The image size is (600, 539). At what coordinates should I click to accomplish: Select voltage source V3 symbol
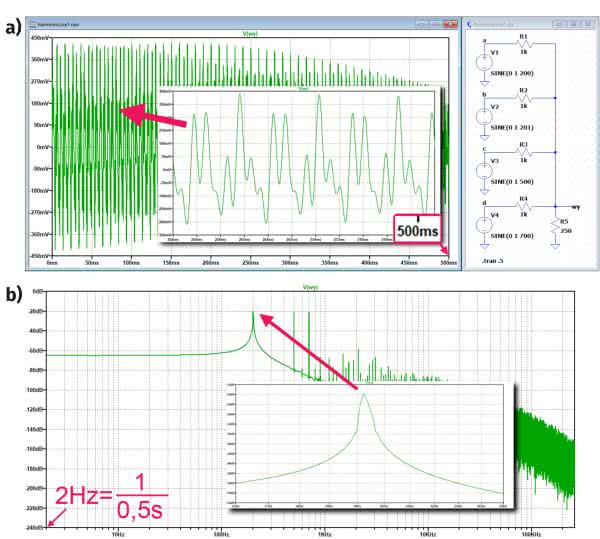484,168
